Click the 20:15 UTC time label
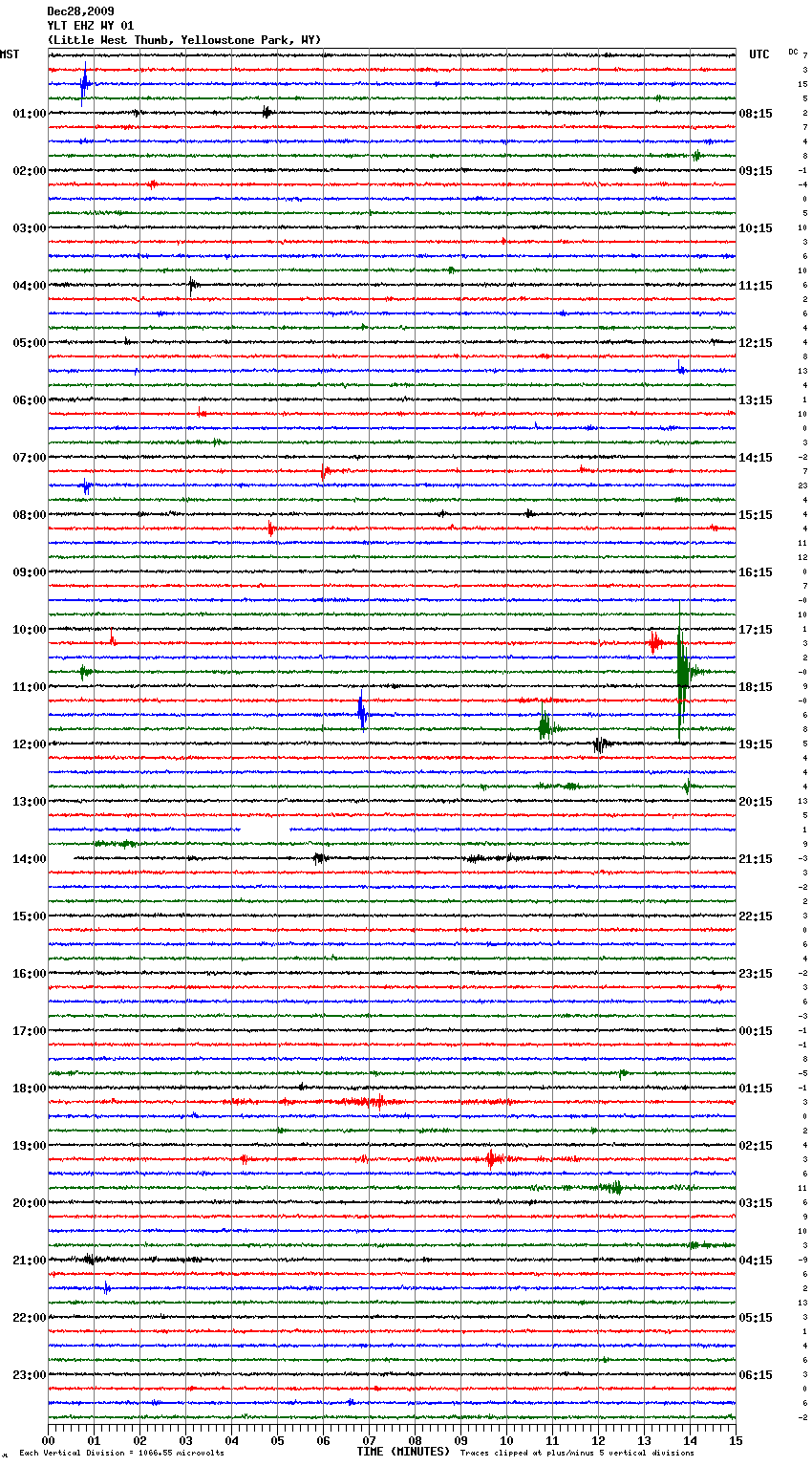 tap(756, 802)
